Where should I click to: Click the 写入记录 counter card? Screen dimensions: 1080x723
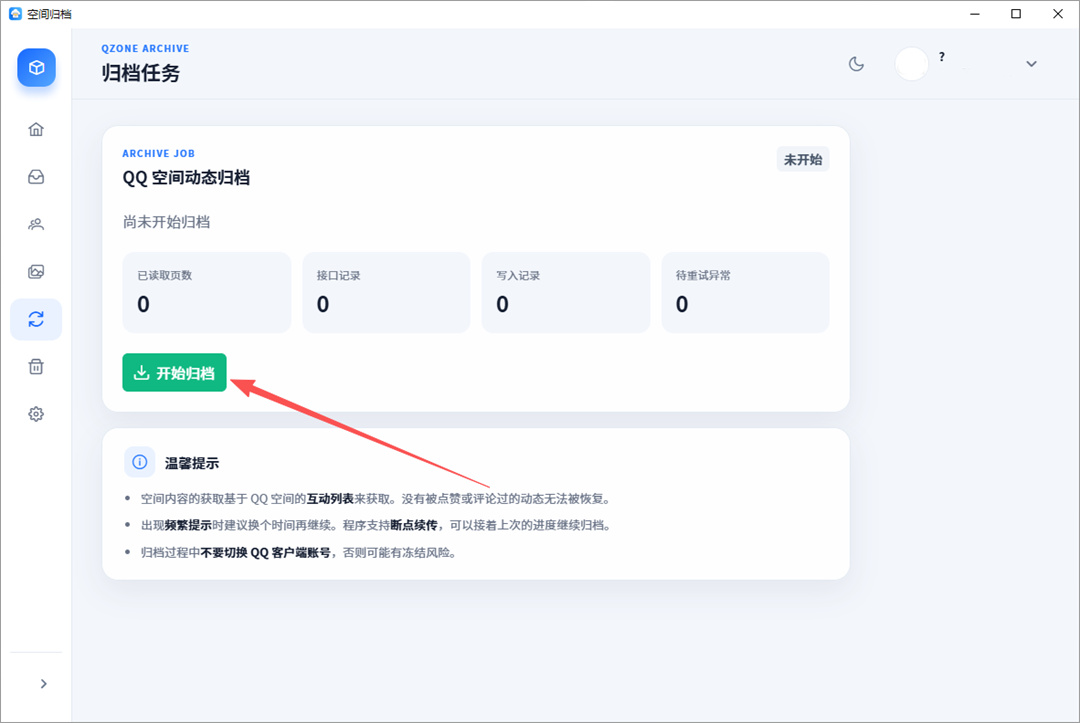point(565,293)
